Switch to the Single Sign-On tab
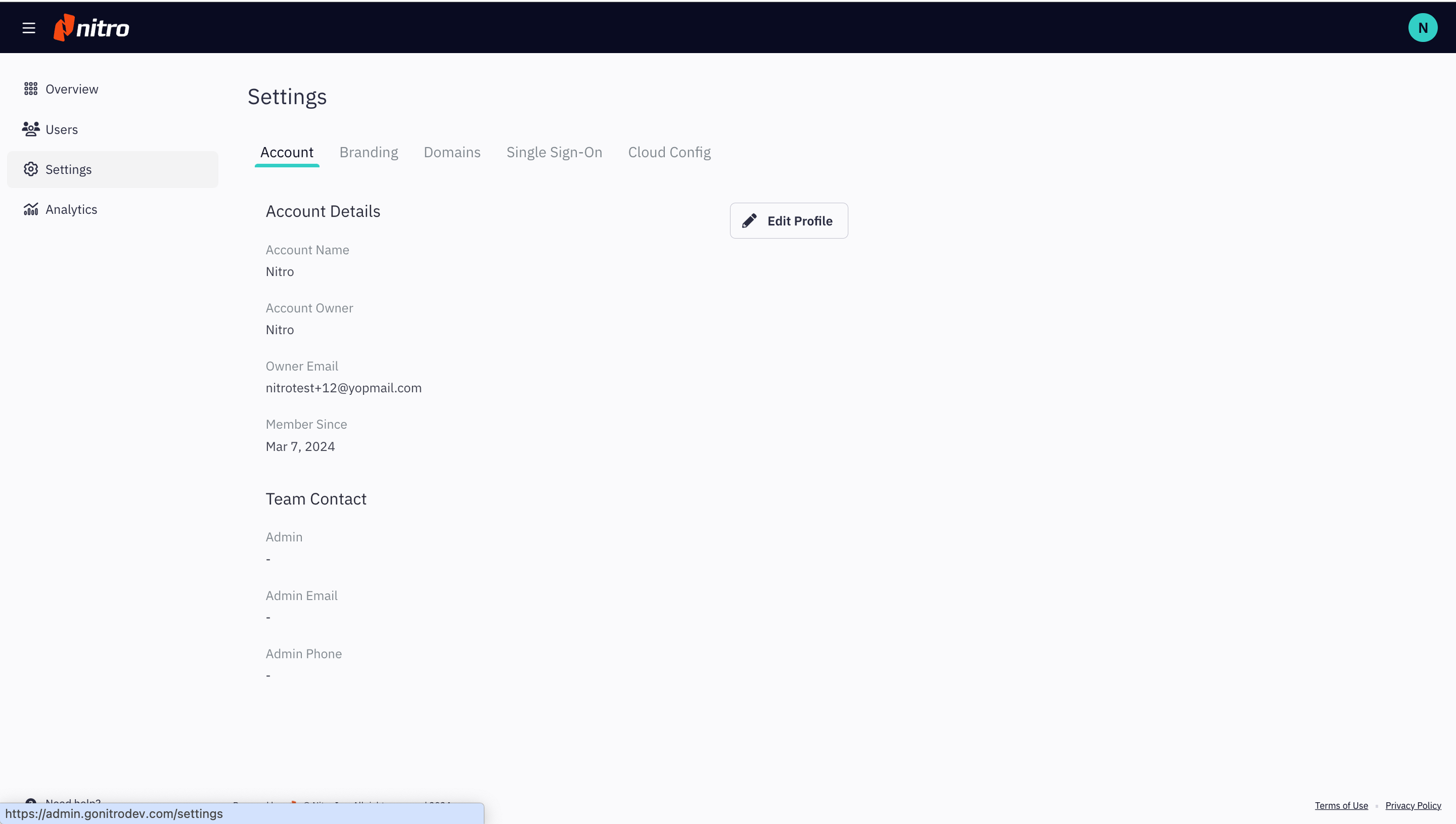 pos(554,152)
